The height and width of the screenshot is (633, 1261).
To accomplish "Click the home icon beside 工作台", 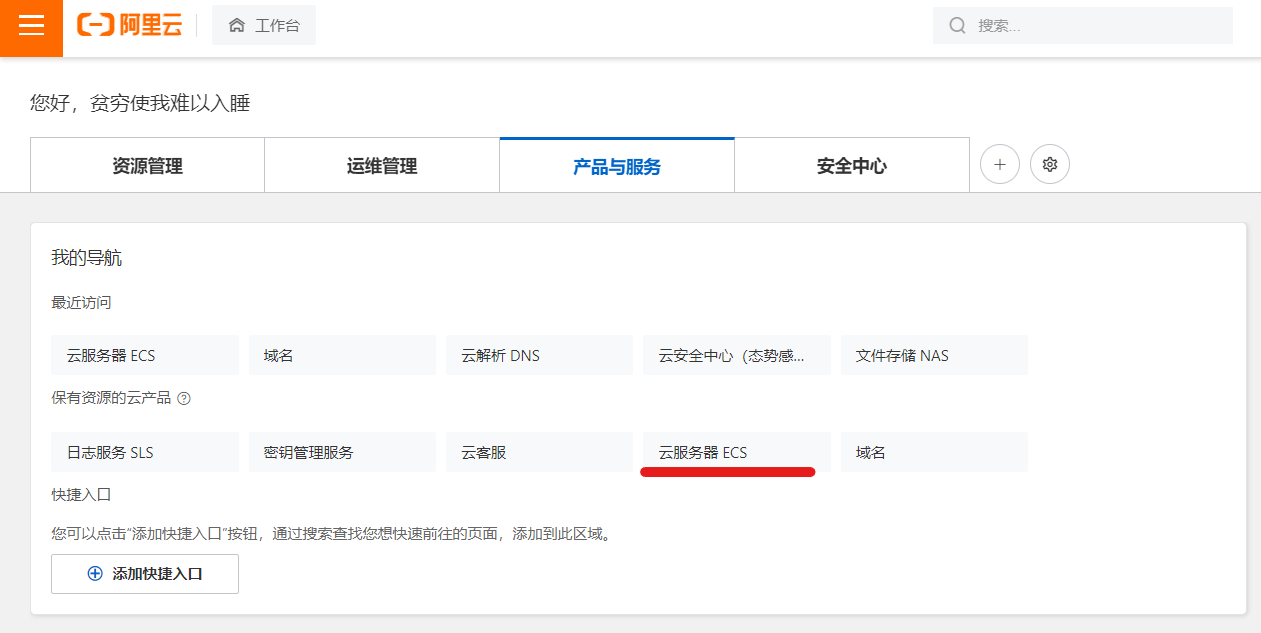I will click(x=236, y=26).
